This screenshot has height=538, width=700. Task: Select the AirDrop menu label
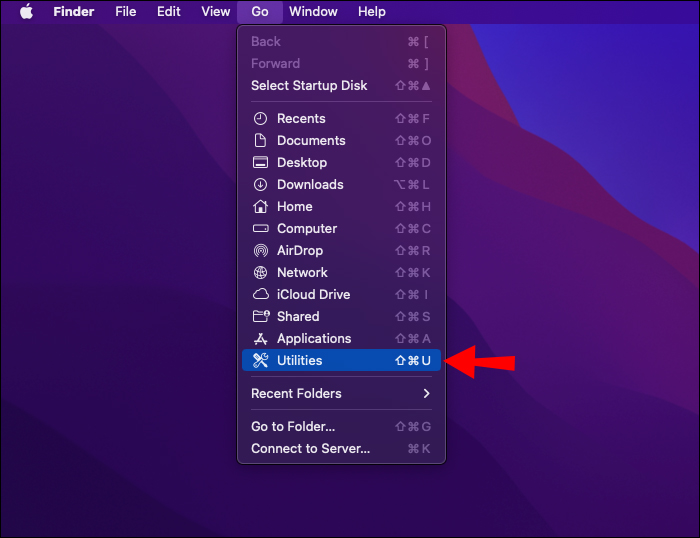300,250
